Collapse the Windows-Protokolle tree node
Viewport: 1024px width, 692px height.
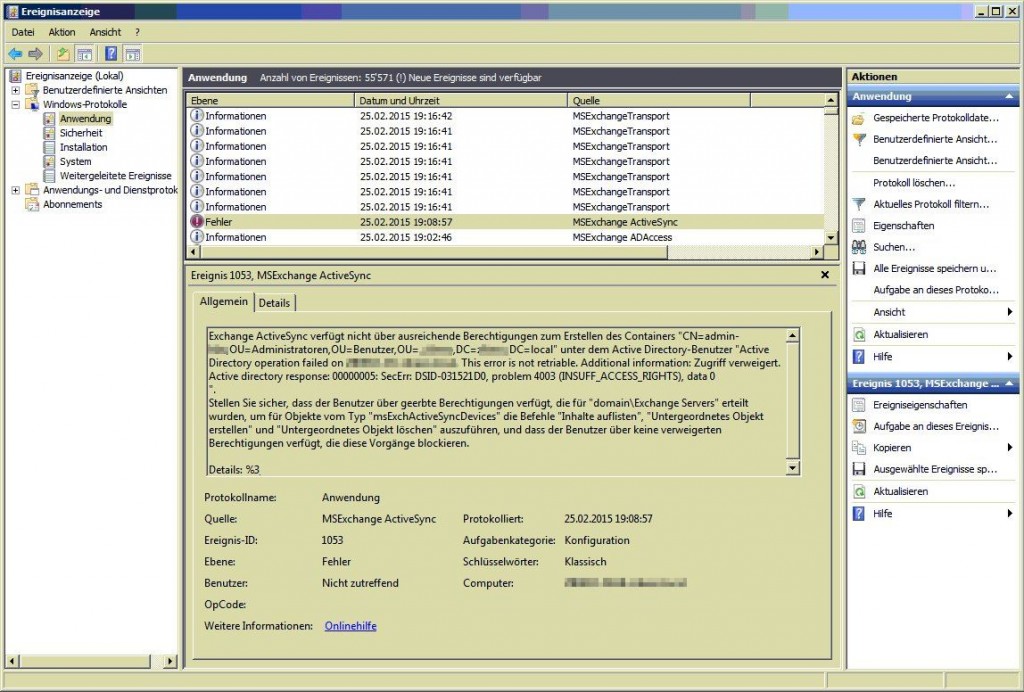[x=16, y=104]
